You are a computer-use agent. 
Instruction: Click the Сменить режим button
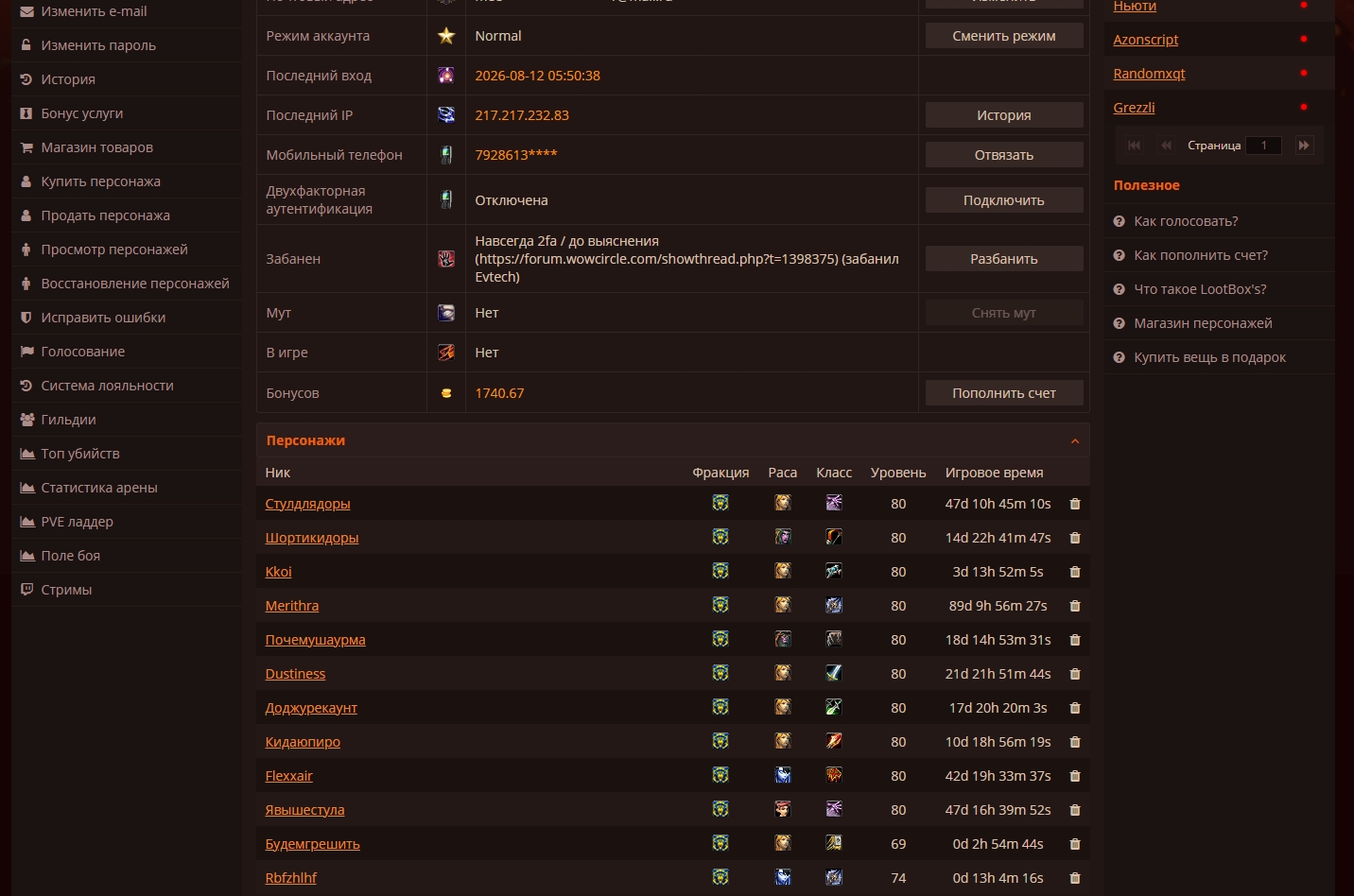pyautogui.click(x=1004, y=36)
